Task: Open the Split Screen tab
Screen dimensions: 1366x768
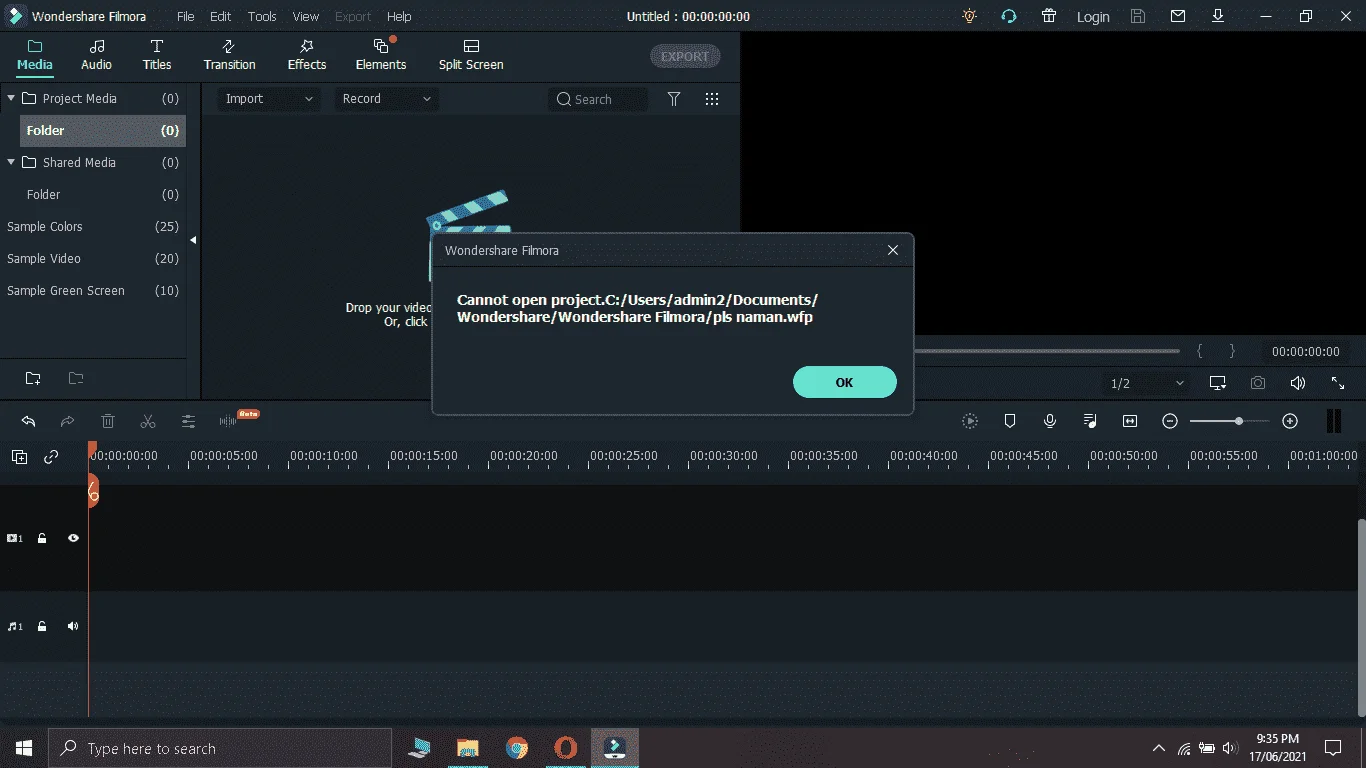Action: coord(471,55)
